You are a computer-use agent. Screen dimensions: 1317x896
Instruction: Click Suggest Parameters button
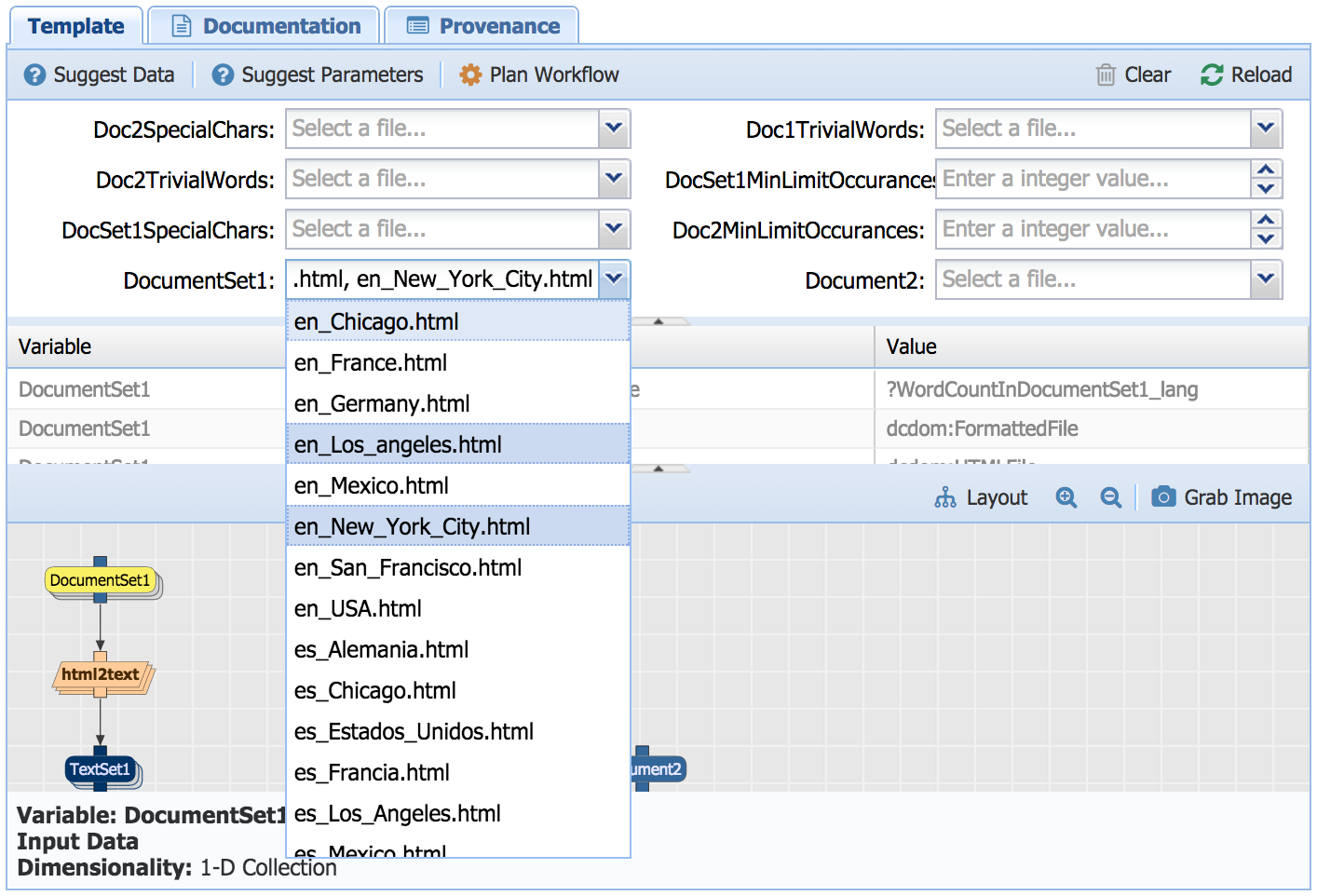coord(318,75)
